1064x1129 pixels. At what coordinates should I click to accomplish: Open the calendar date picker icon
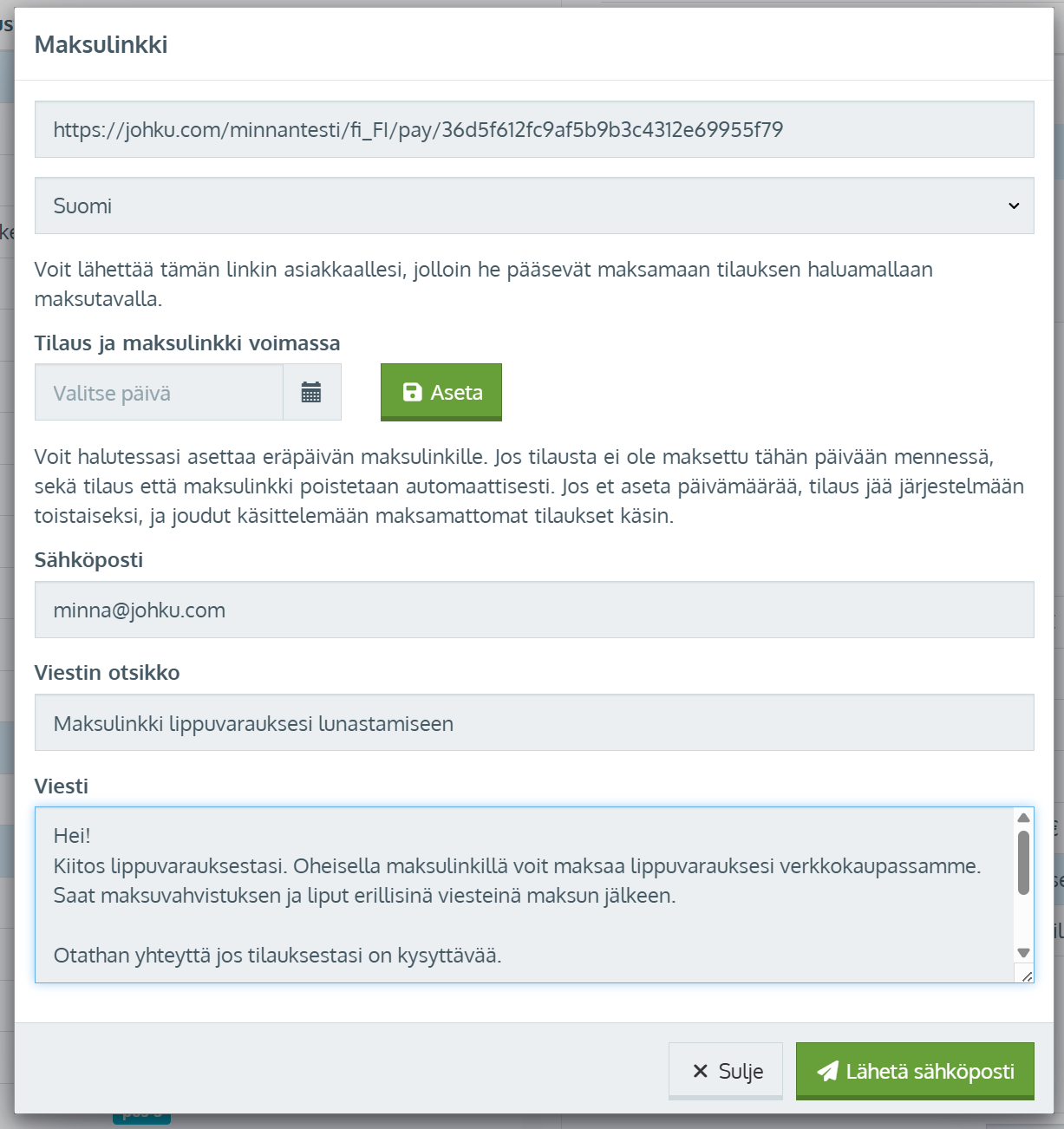(x=311, y=393)
